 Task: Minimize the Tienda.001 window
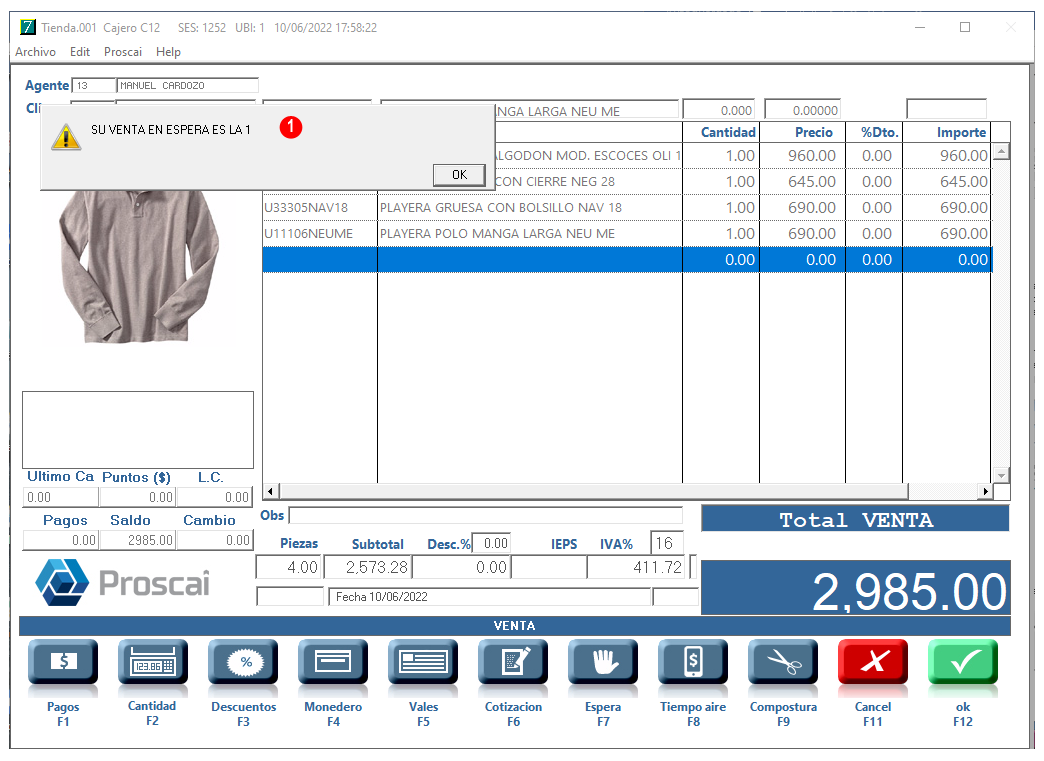[920, 27]
